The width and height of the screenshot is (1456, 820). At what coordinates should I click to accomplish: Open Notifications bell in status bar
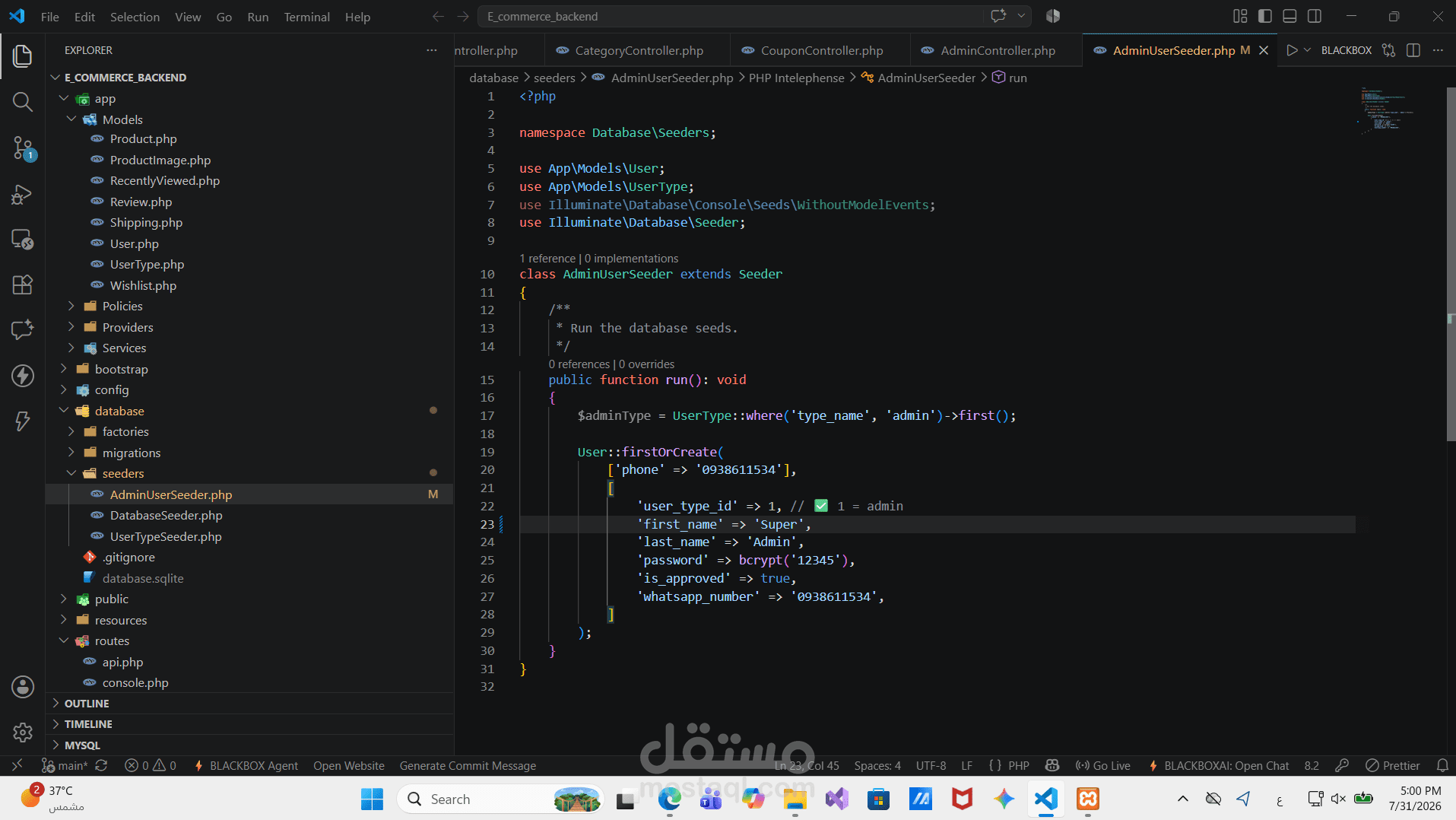click(1442, 765)
